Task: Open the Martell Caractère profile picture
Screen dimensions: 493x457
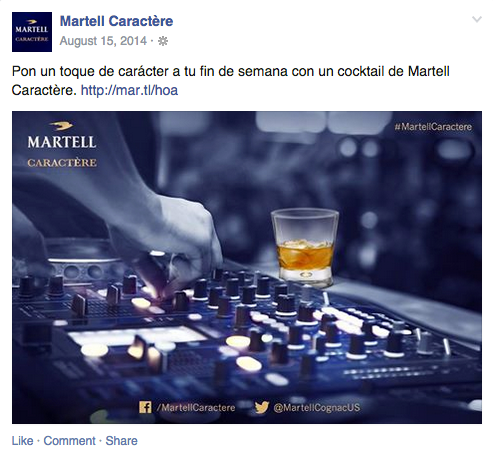Action: pyautogui.click(x=32, y=32)
